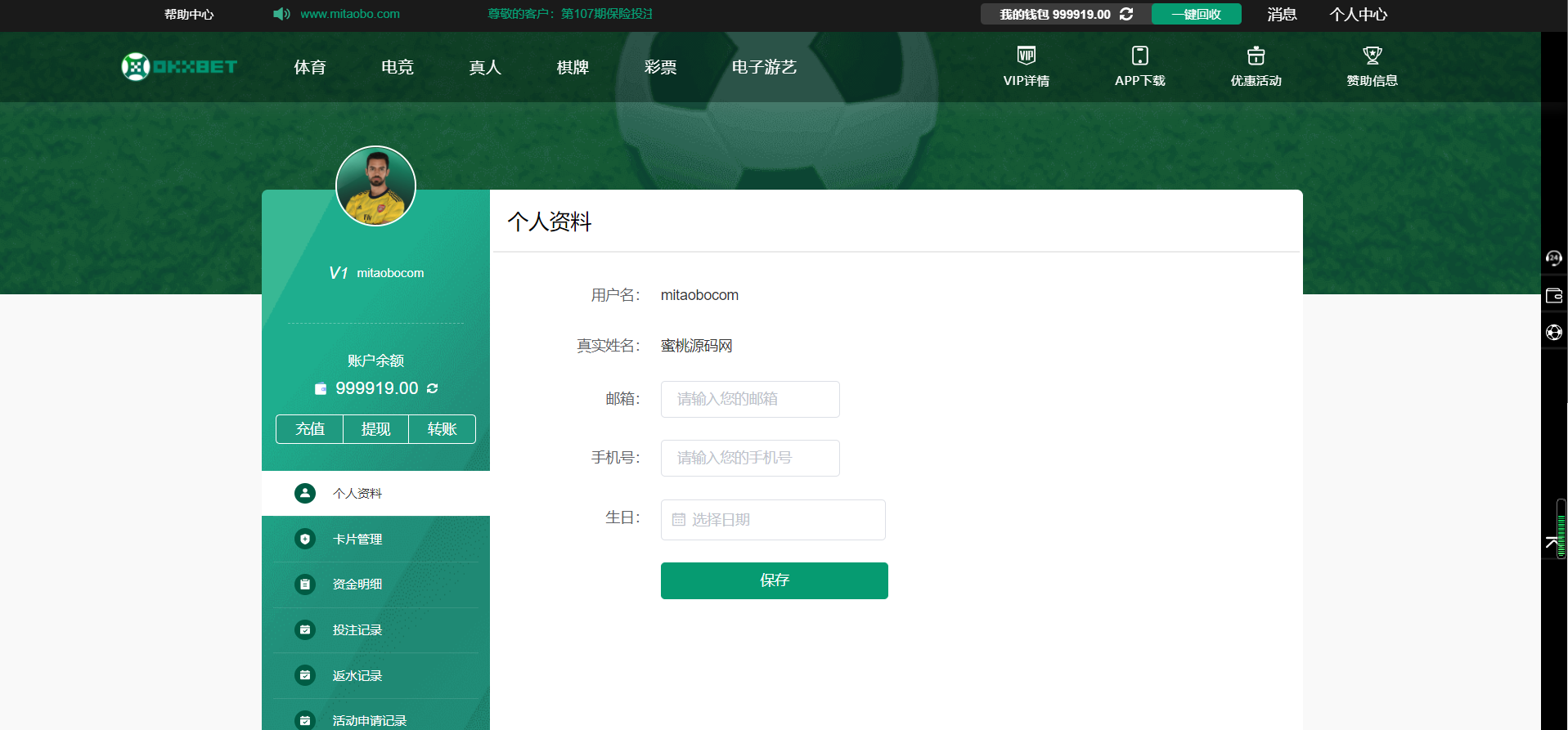Open the 优惠活动 gift icon
The image size is (1568, 730).
tap(1256, 56)
